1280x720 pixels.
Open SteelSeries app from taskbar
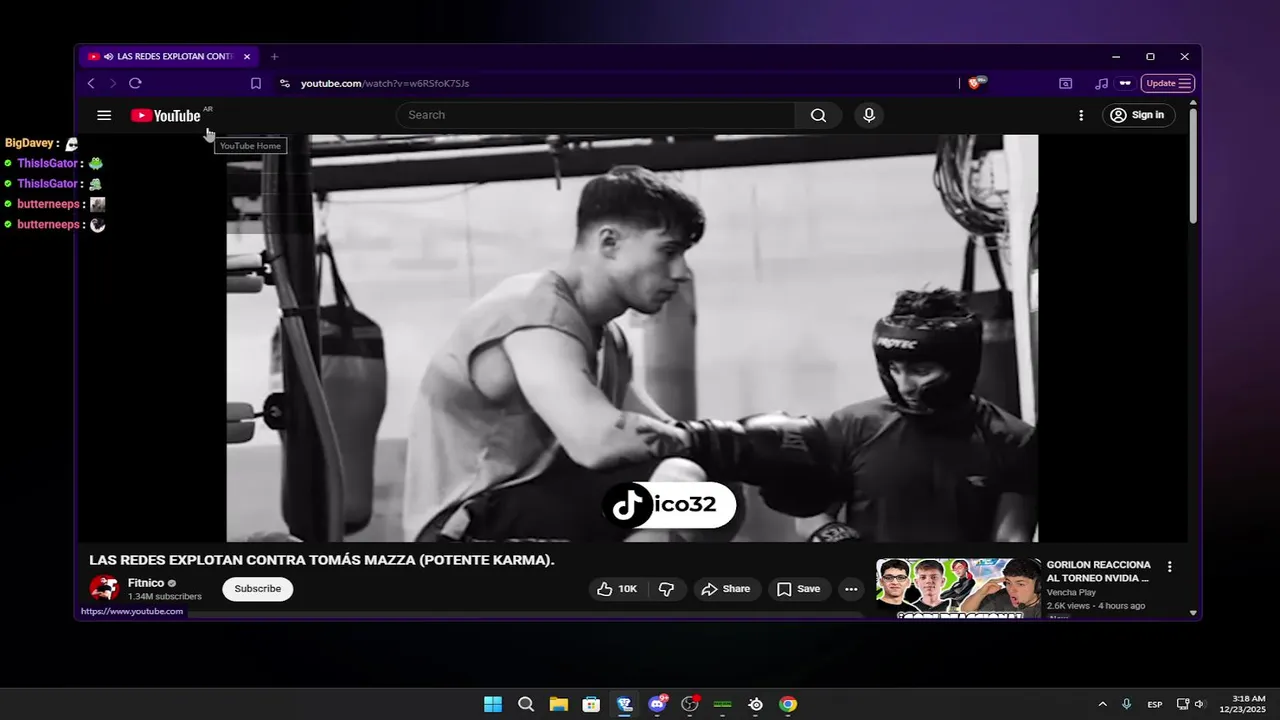coord(755,704)
